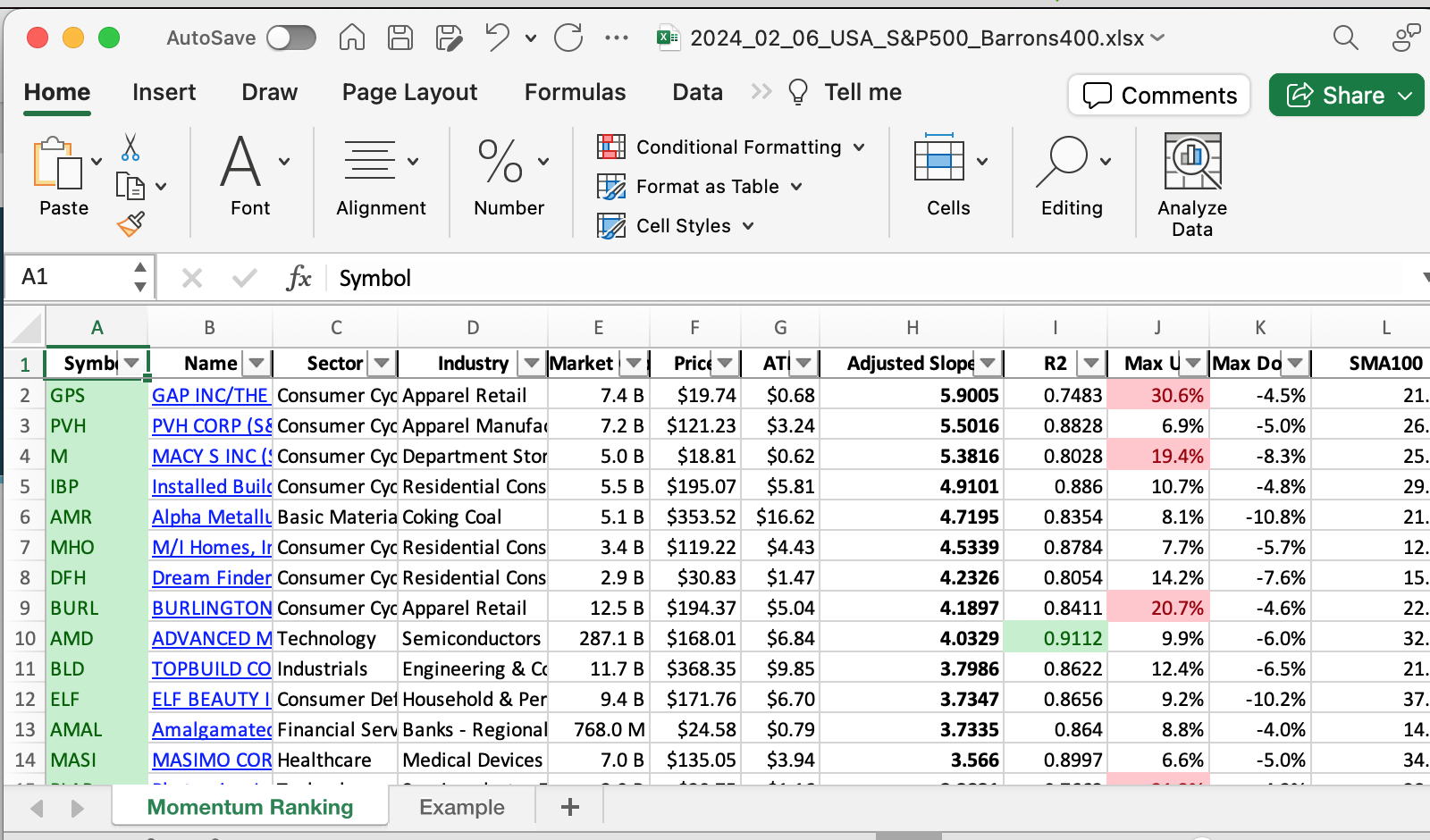Image resolution: width=1430 pixels, height=840 pixels.
Task: Open the GAP INC/THE hyperlink
Action: [210, 395]
